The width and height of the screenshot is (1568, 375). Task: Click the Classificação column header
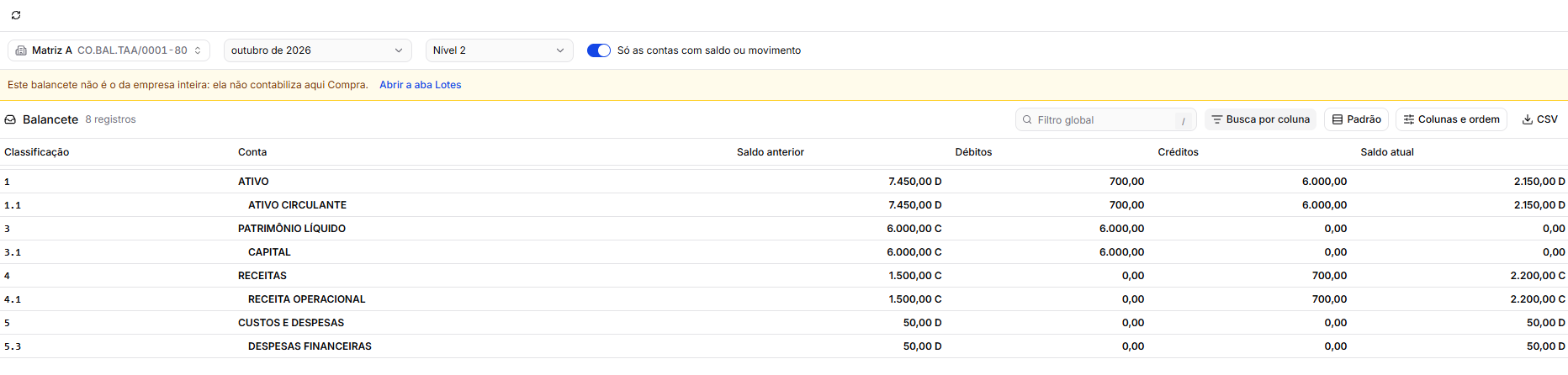click(37, 152)
